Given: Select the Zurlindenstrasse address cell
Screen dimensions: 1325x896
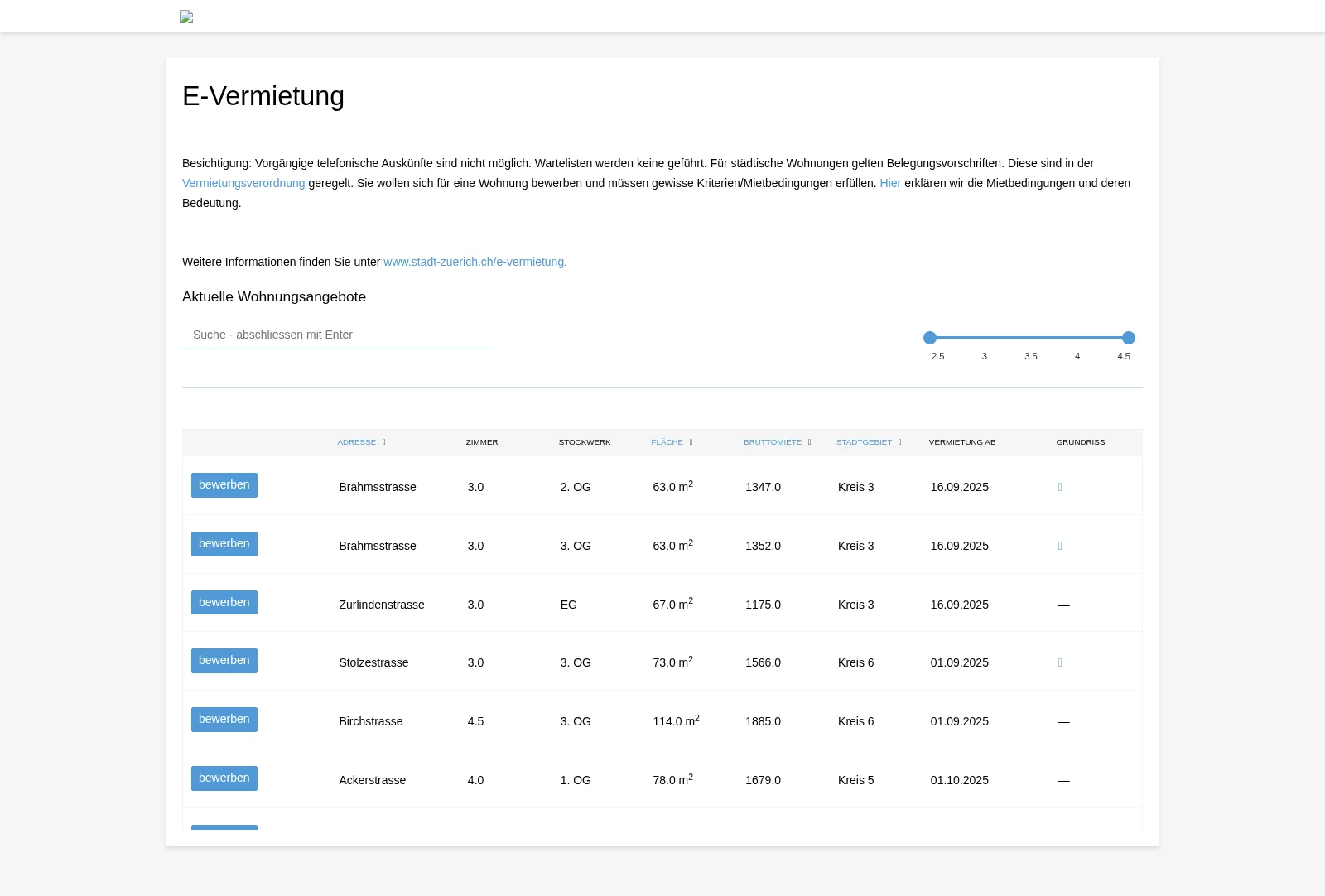Looking at the screenshot, I should click(382, 605).
